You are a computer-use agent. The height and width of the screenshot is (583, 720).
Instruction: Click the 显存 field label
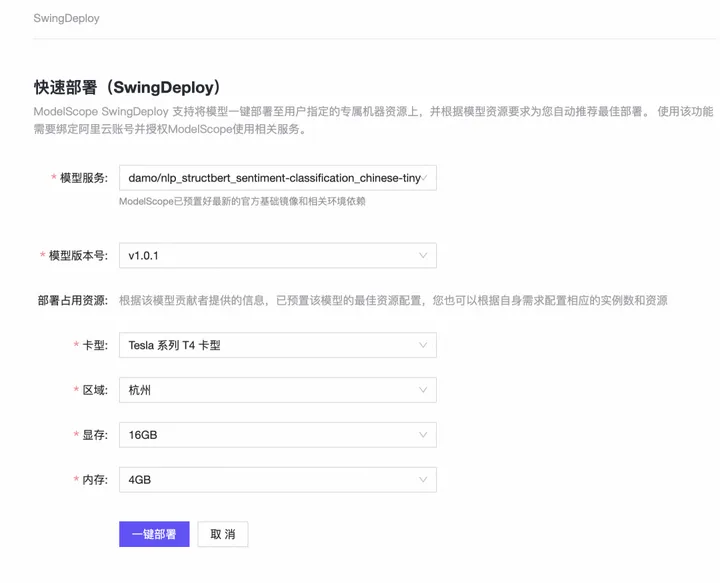[95, 435]
